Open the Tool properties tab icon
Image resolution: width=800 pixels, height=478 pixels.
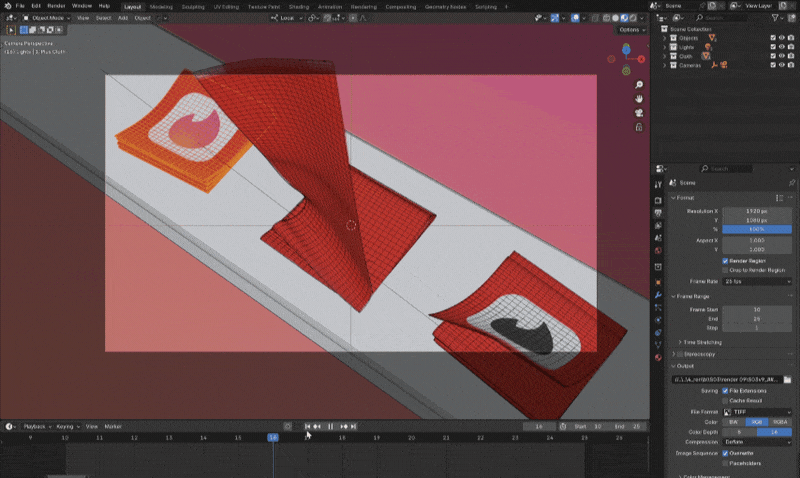click(658, 183)
